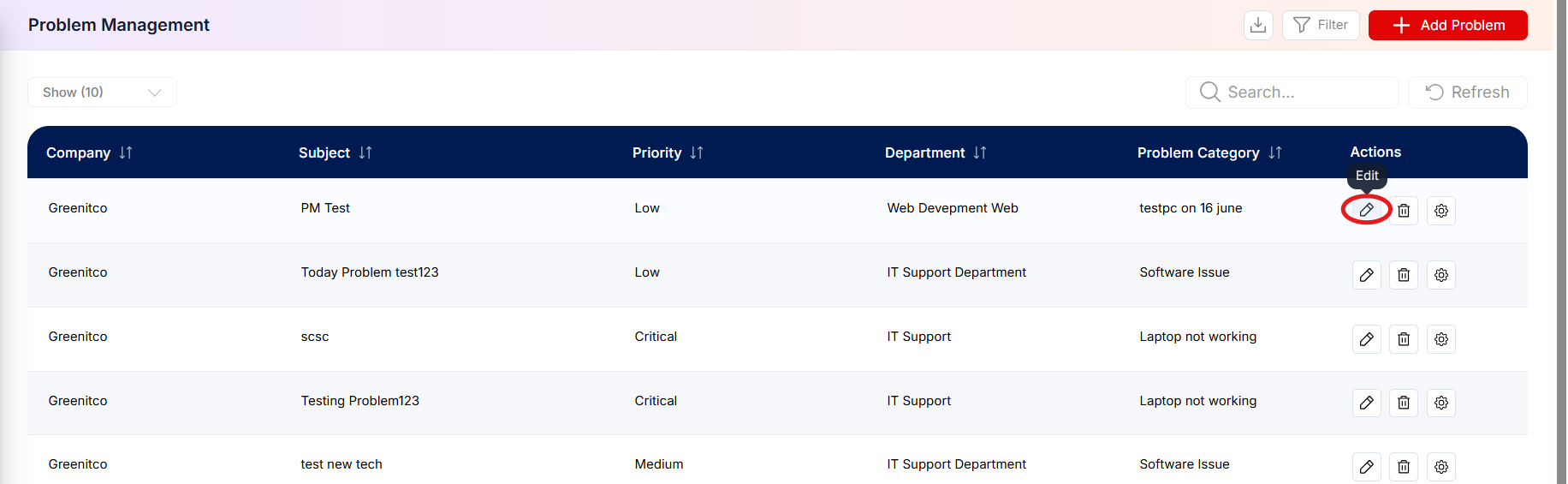Delete the PM Test problem row

click(1404, 210)
